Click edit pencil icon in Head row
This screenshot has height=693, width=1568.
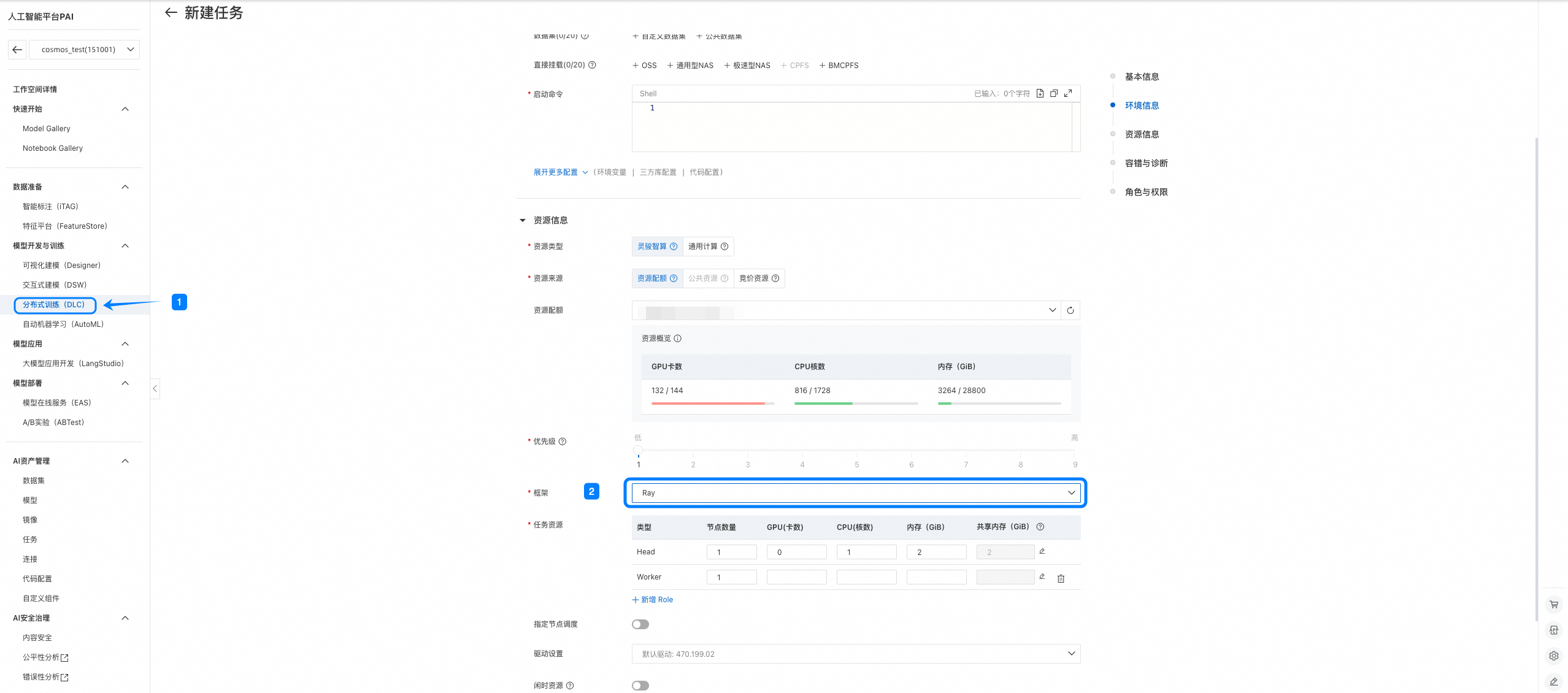pos(1042,551)
